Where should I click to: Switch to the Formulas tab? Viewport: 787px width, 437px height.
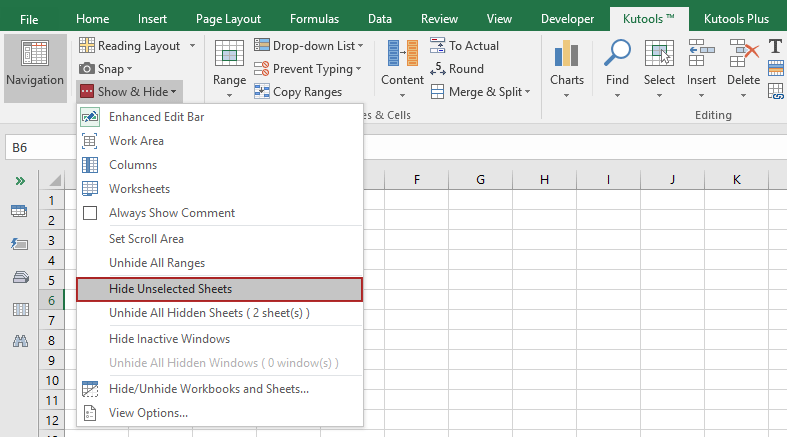314,19
